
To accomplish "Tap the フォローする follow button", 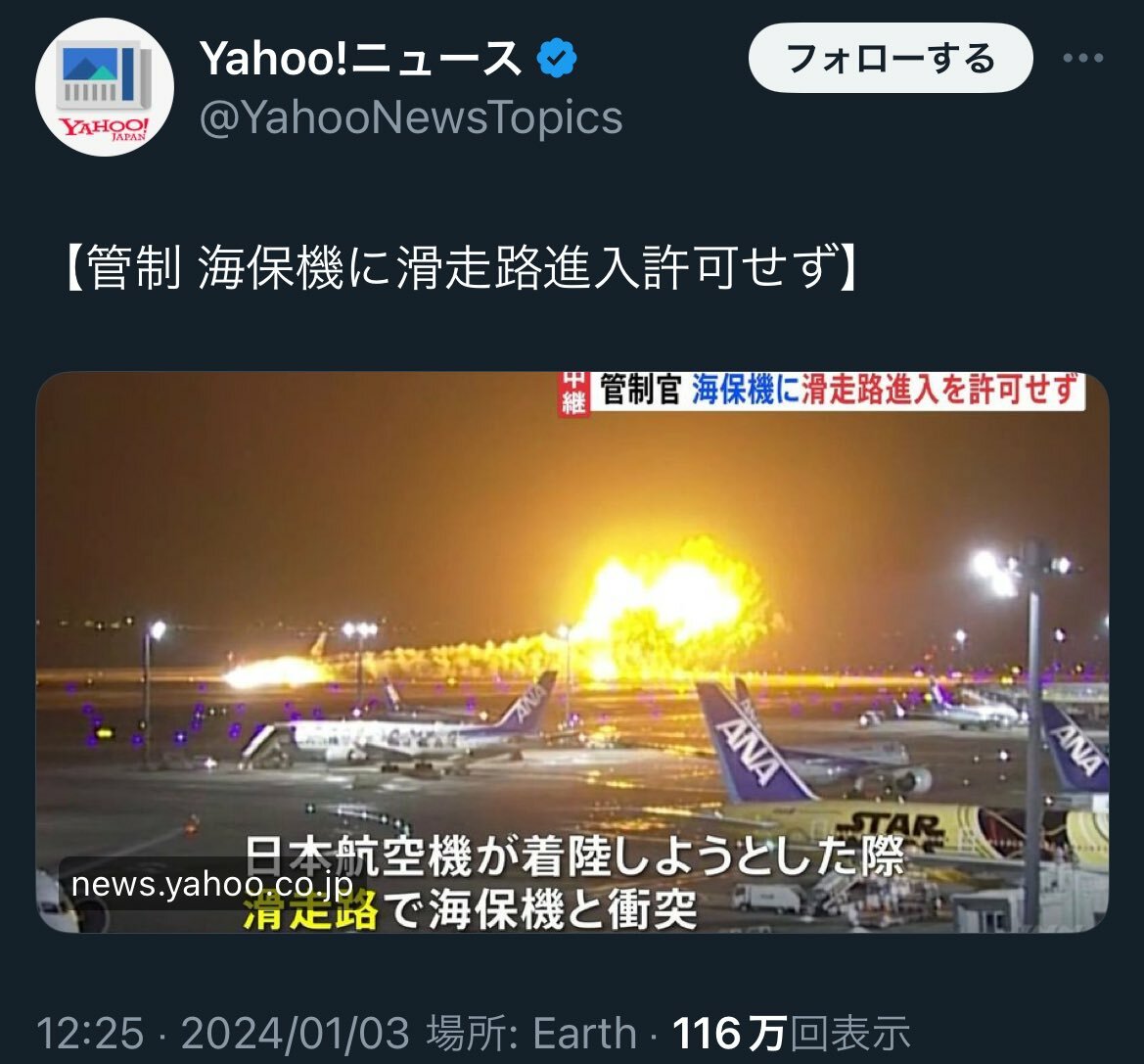I will 891,58.
